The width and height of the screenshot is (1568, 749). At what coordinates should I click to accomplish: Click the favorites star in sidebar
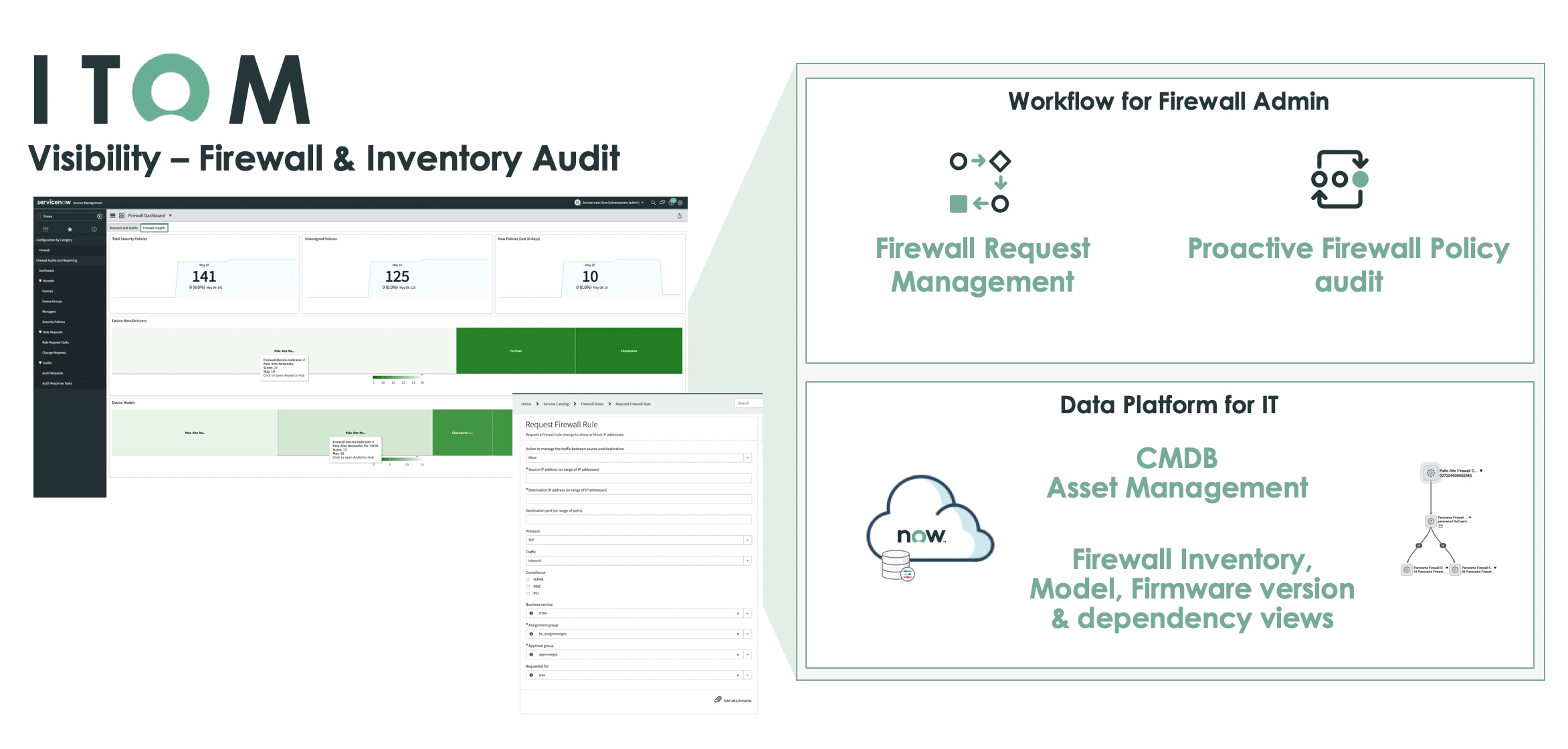pos(70,229)
